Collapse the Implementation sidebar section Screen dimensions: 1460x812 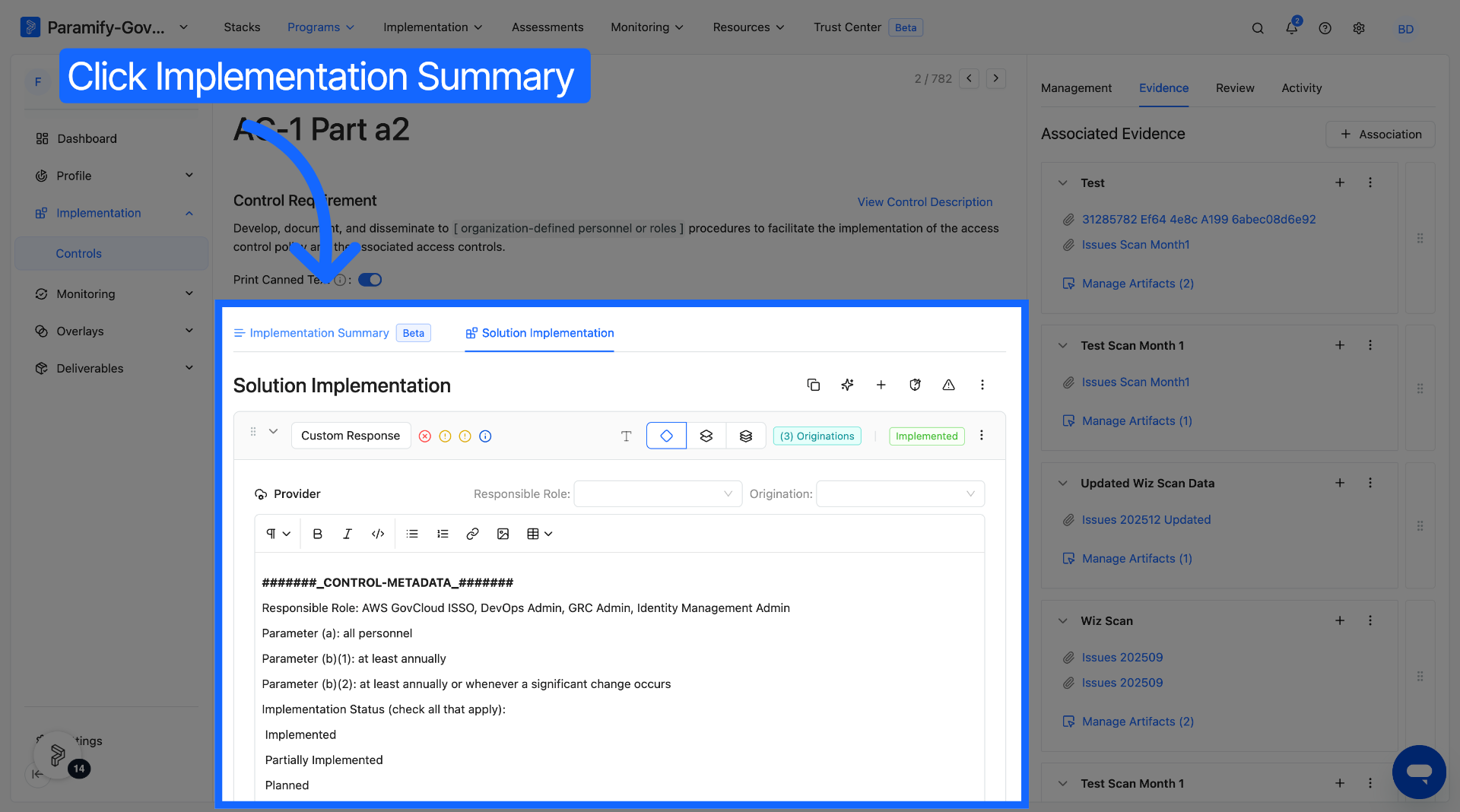189,213
